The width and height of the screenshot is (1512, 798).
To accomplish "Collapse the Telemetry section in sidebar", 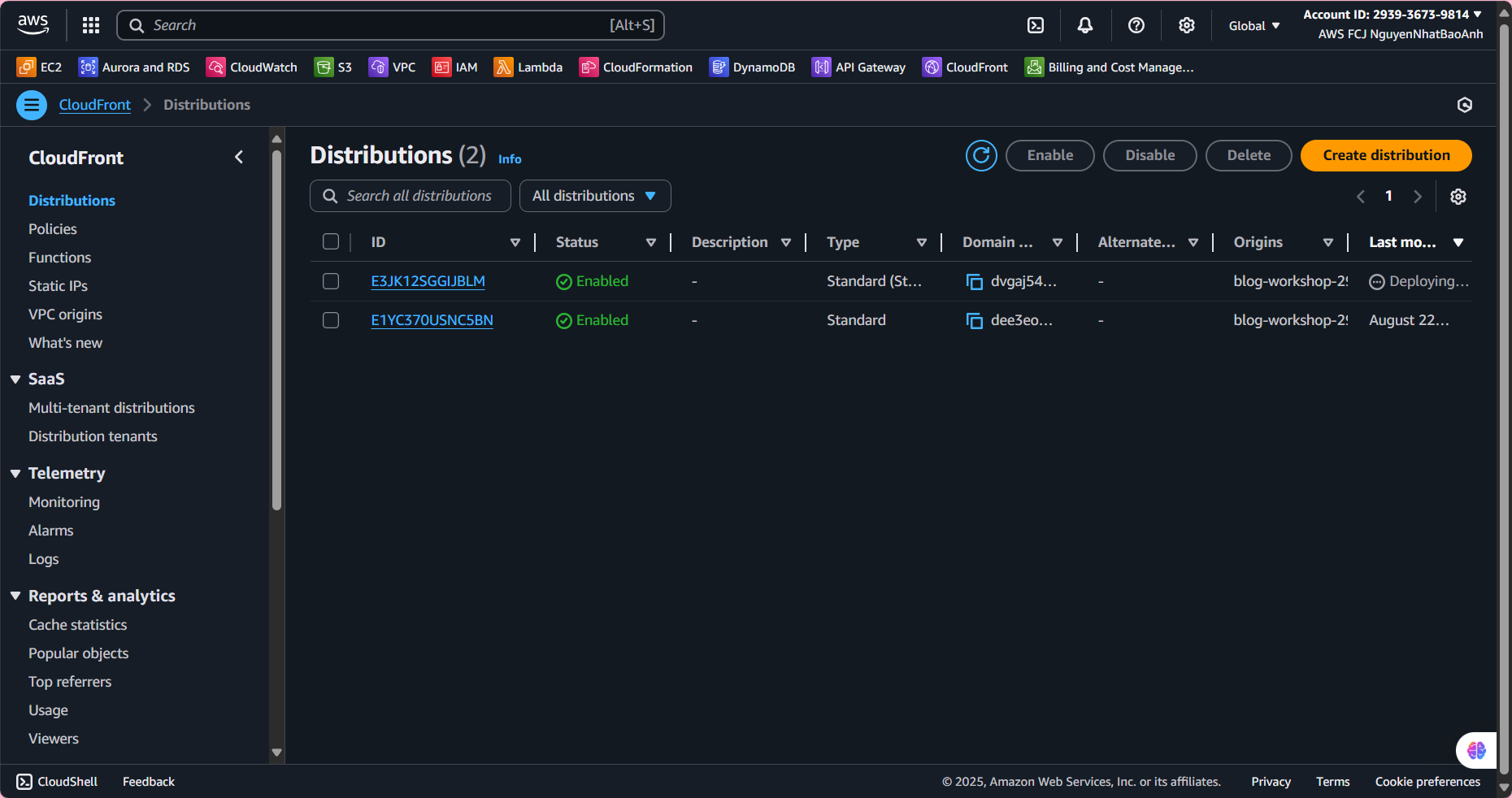I will pyautogui.click(x=15, y=474).
